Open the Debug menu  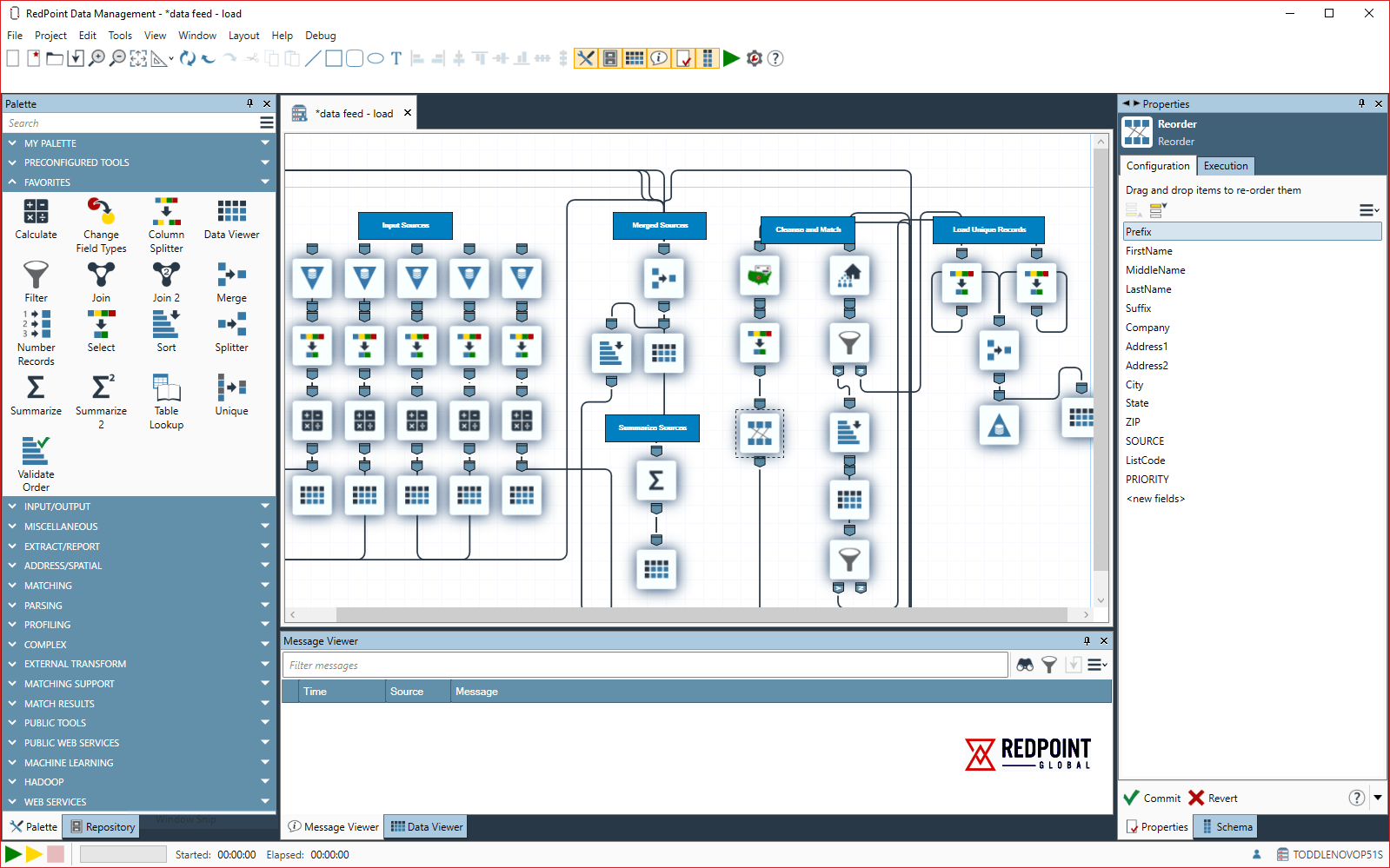pos(320,36)
